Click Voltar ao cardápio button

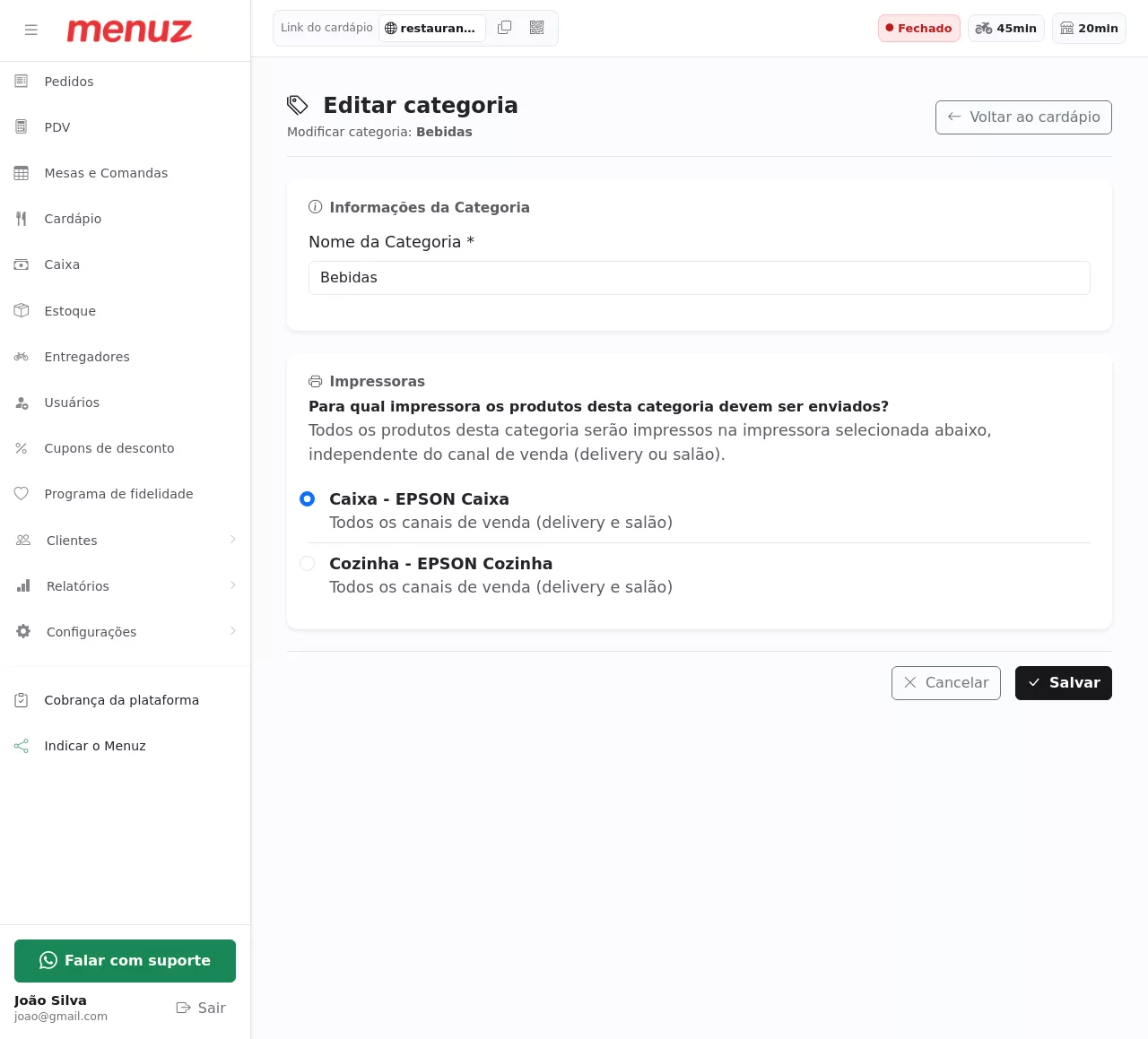click(x=1023, y=117)
